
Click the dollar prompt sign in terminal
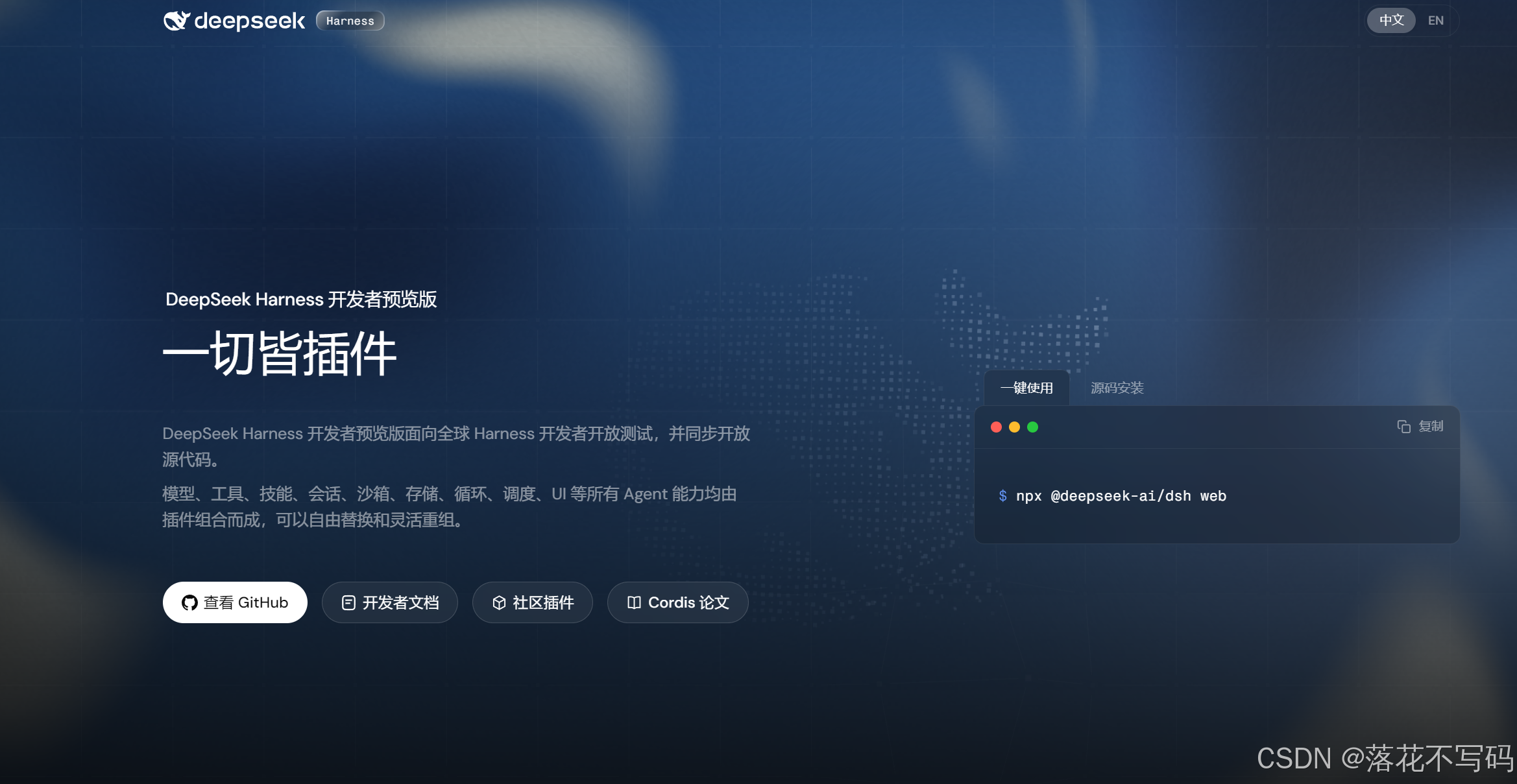click(x=1002, y=496)
